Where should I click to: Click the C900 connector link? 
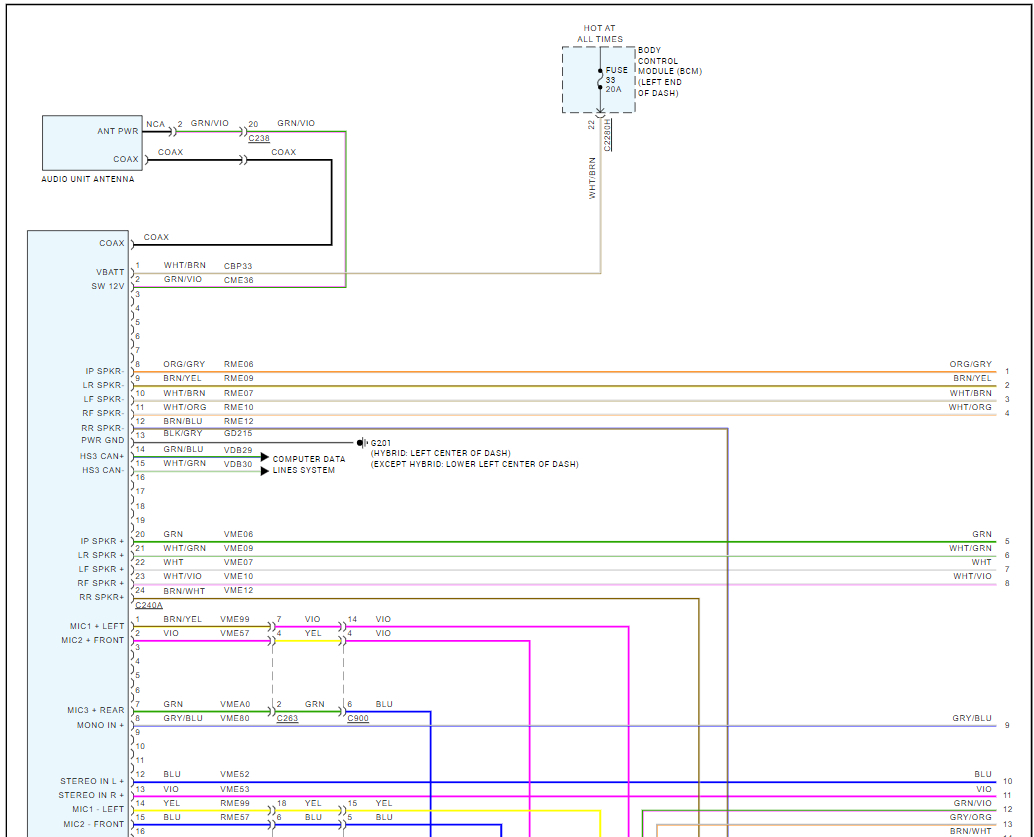click(357, 718)
